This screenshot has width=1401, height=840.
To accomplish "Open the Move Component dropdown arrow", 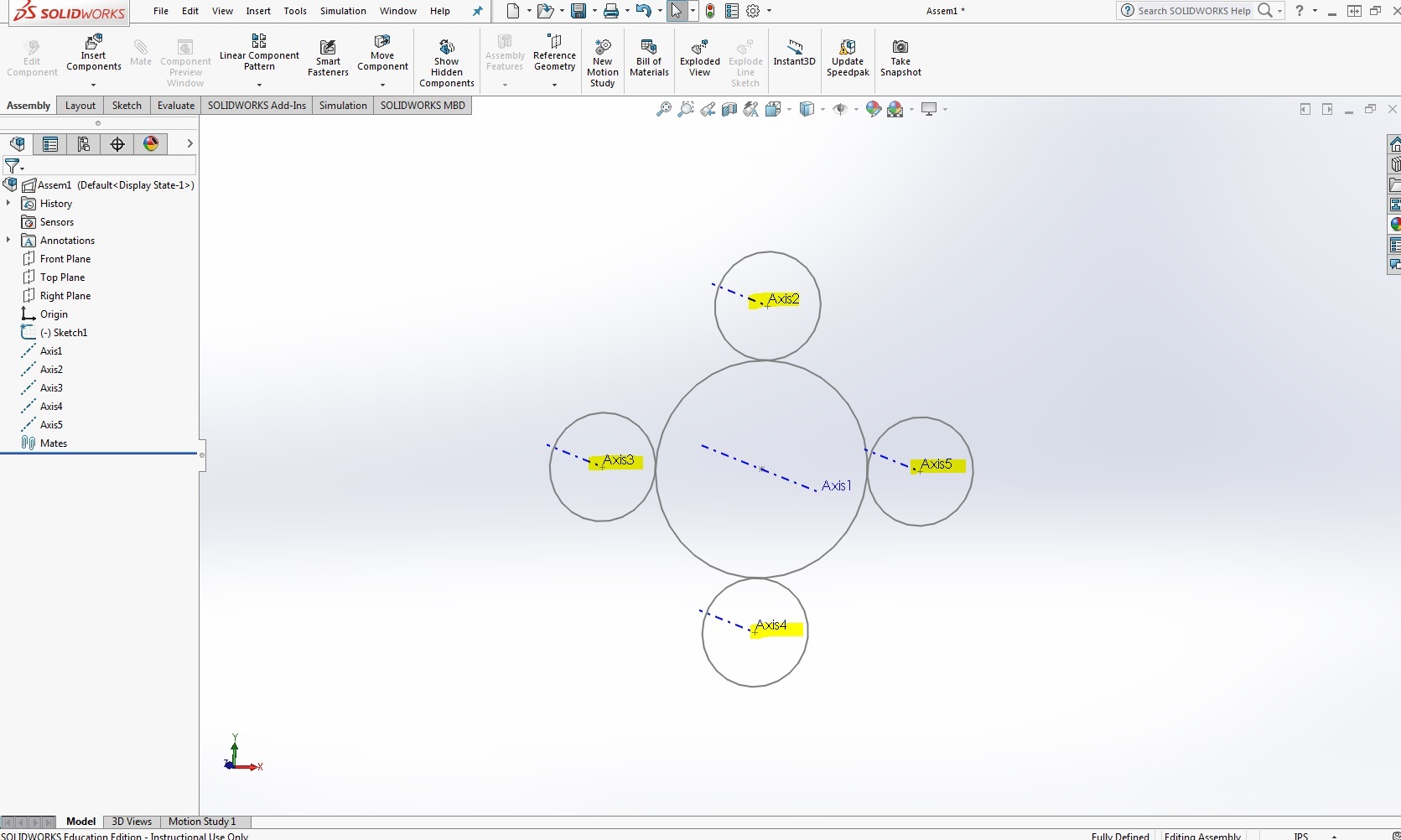I will 382,85.
